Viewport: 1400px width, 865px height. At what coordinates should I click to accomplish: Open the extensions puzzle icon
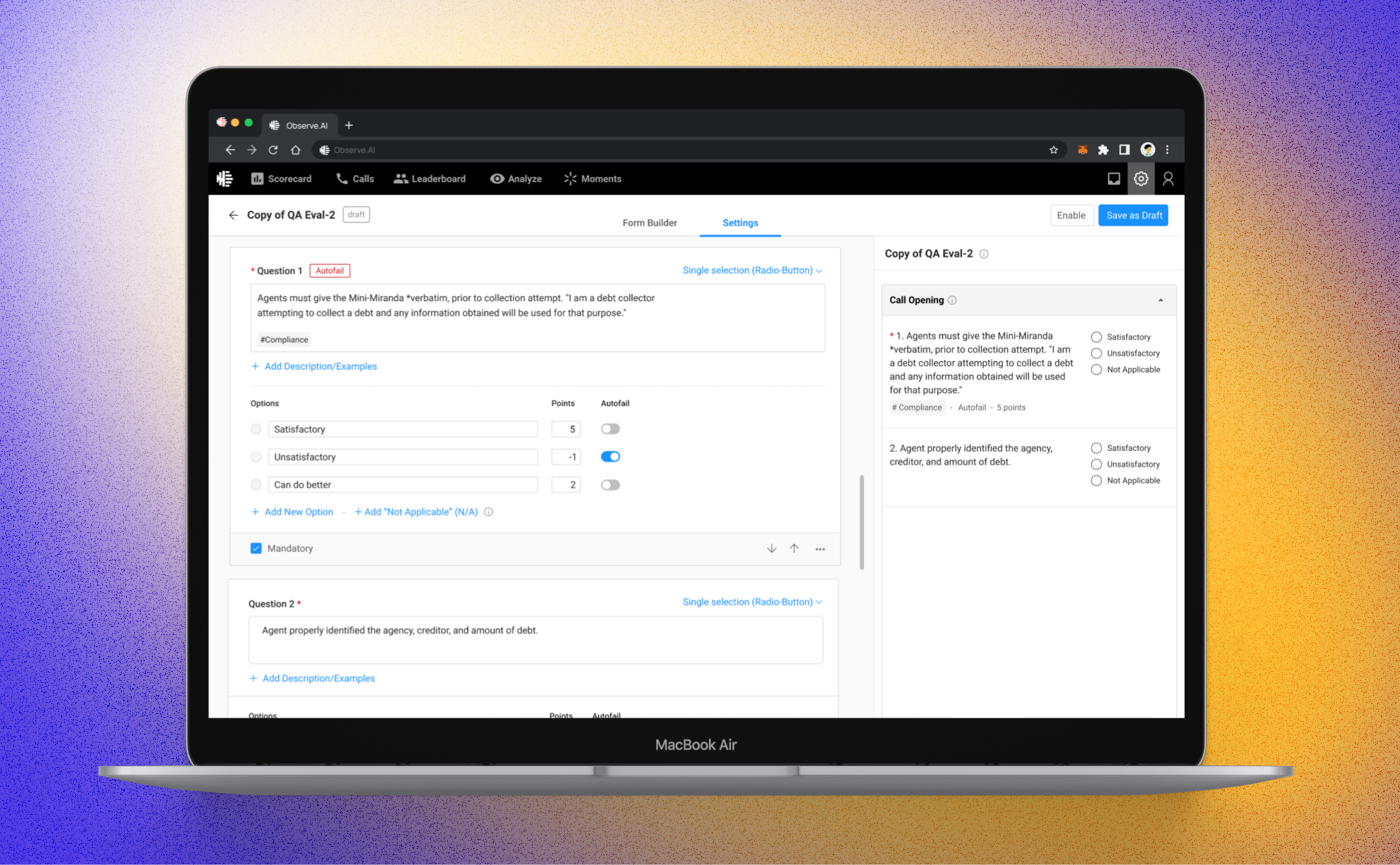pos(1103,150)
